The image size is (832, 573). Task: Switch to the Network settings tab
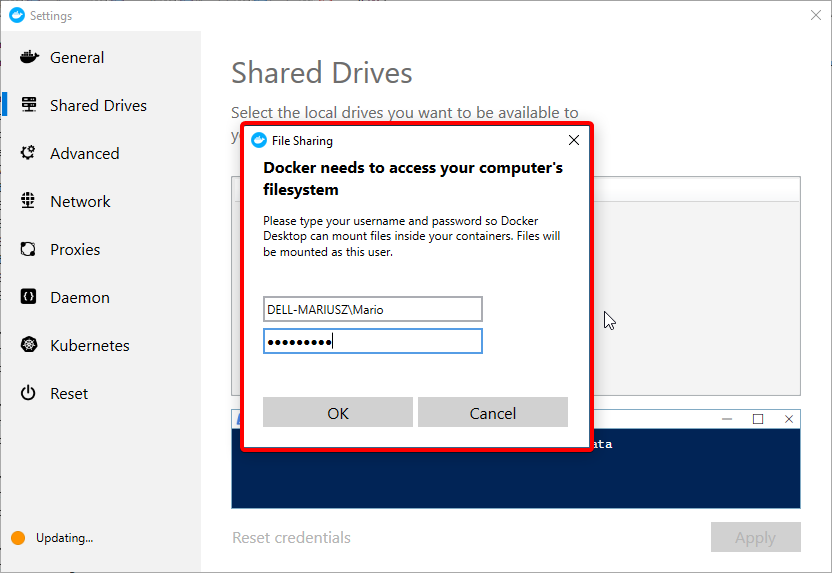80,202
